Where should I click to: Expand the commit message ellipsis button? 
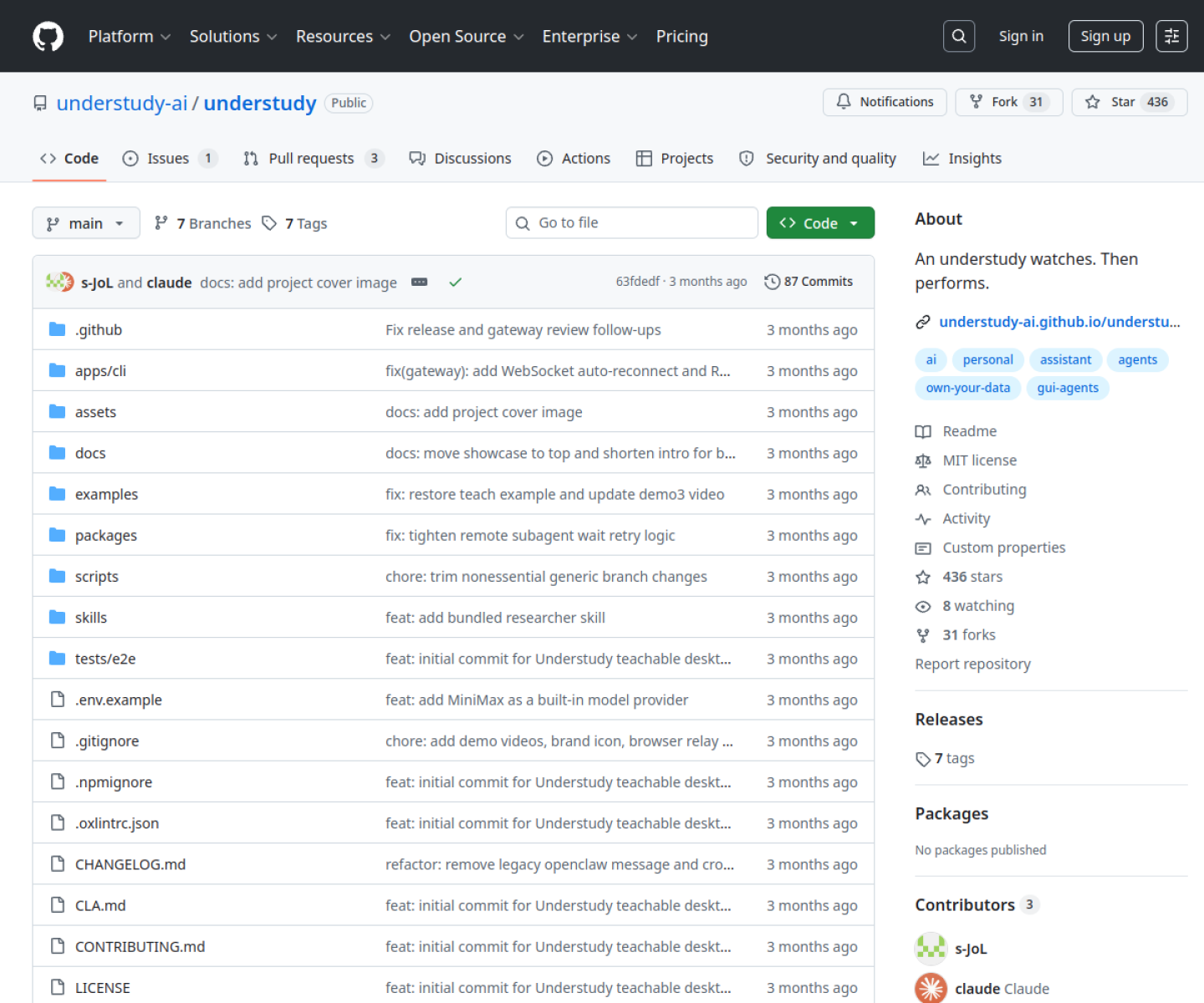[x=420, y=283]
